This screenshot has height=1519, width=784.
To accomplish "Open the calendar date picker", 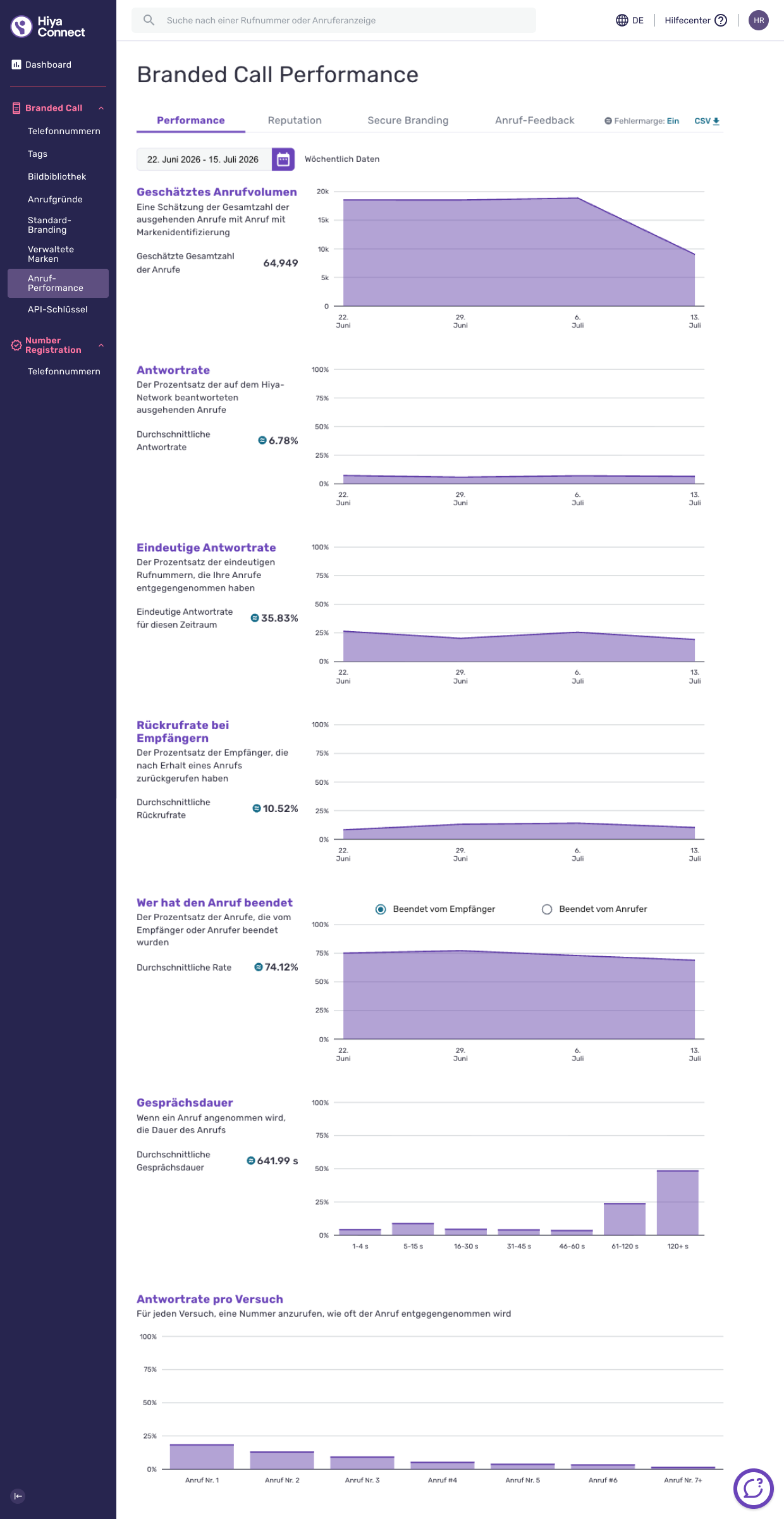I will (283, 159).
